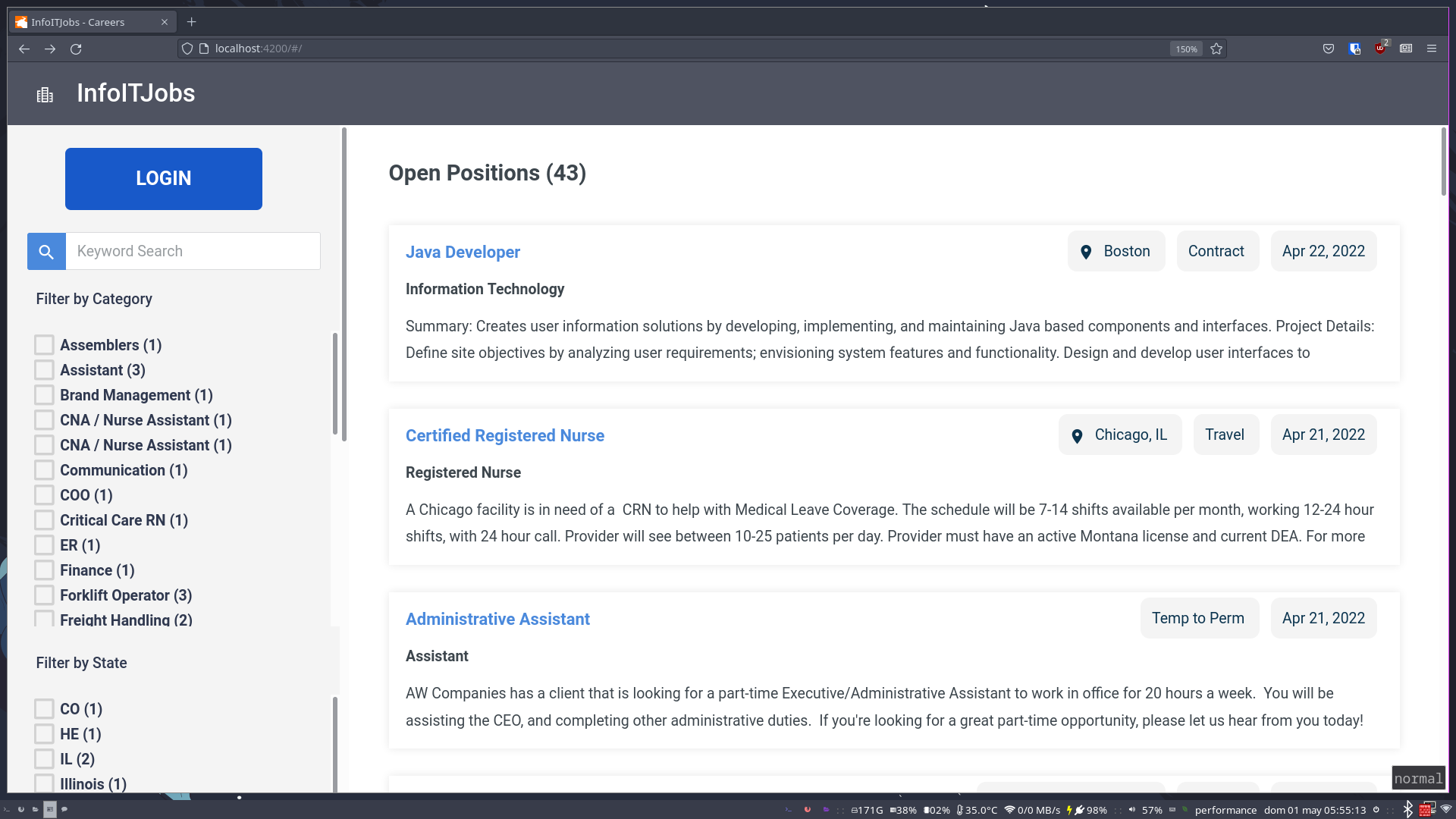Click the 150% zoom level indicator

coord(1186,49)
